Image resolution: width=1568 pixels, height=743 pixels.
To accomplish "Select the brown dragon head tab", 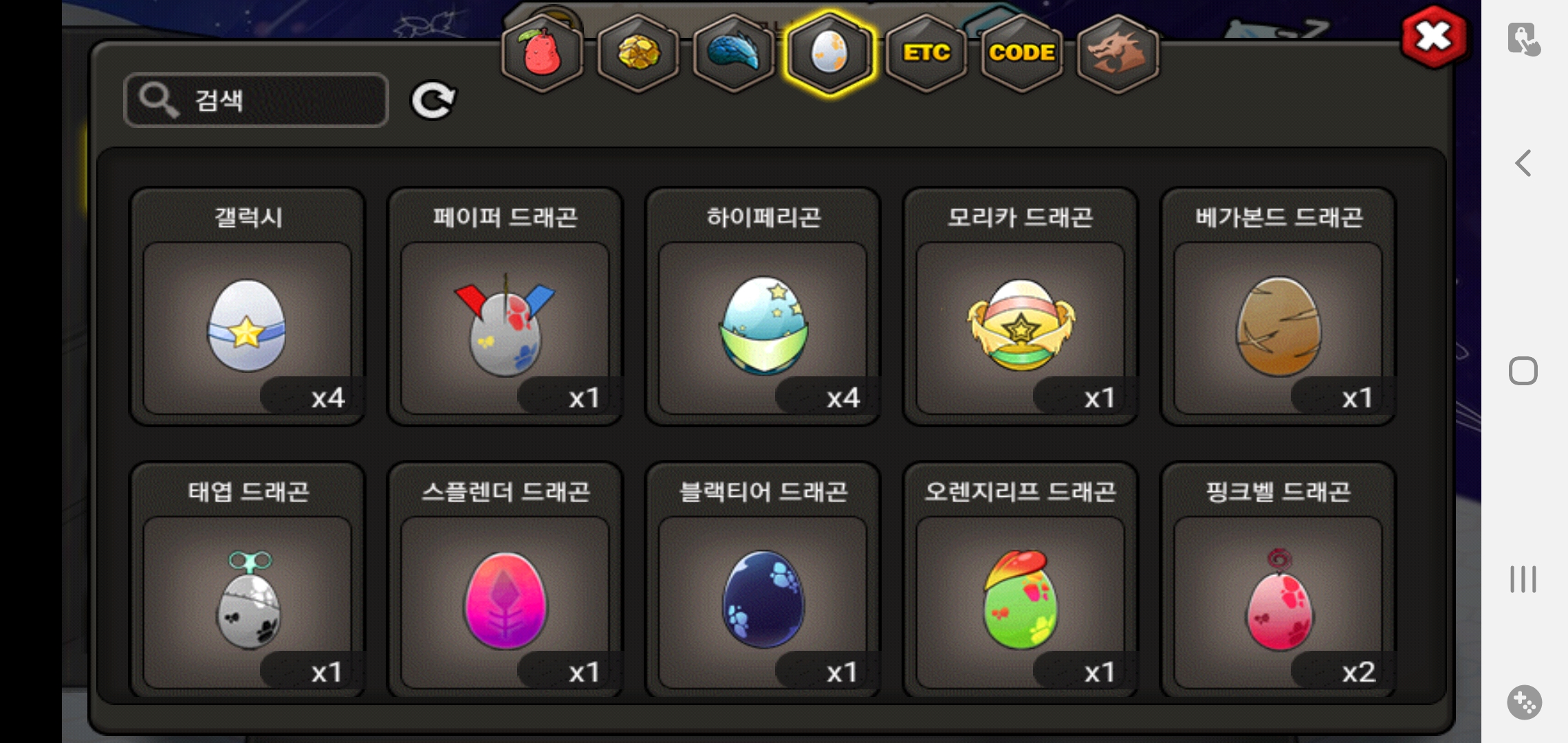I will (1118, 53).
